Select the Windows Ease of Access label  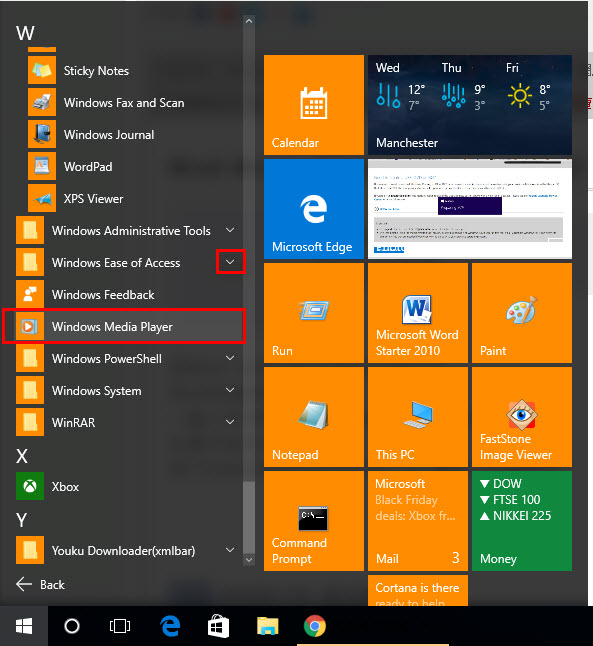[x=116, y=262]
